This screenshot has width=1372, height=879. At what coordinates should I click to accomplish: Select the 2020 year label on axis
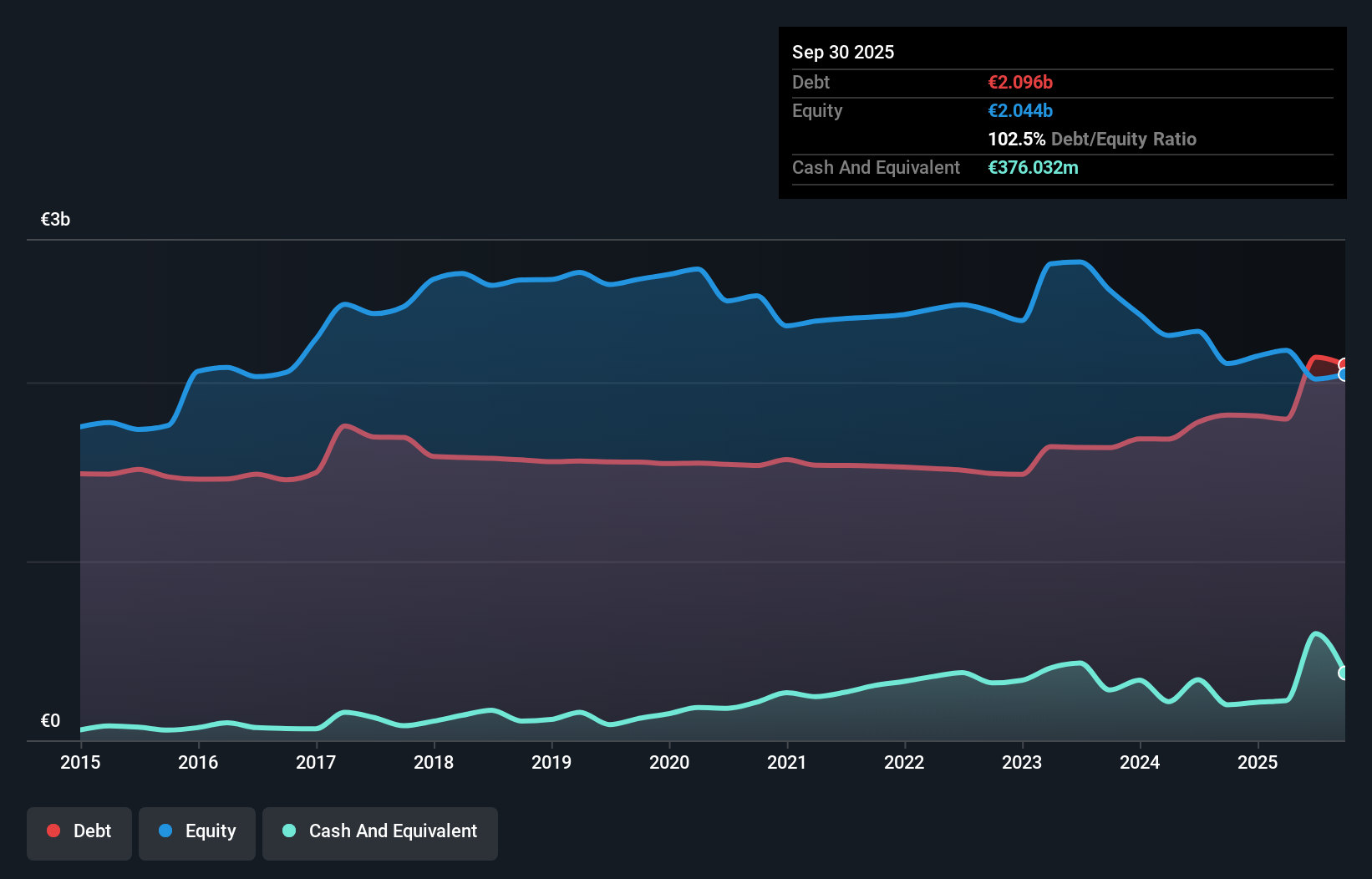click(x=668, y=763)
